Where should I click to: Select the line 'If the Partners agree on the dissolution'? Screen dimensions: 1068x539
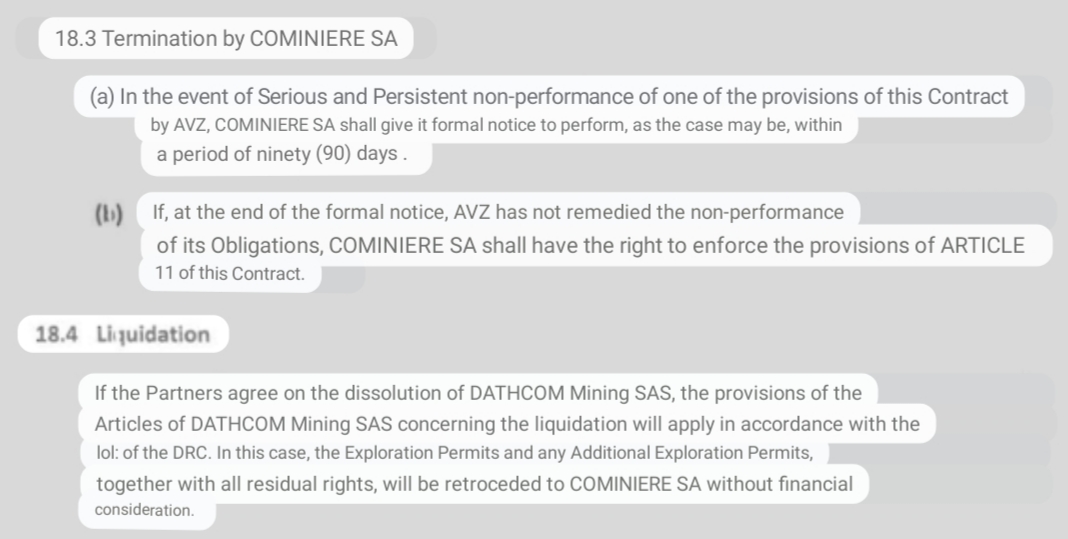(x=477, y=392)
